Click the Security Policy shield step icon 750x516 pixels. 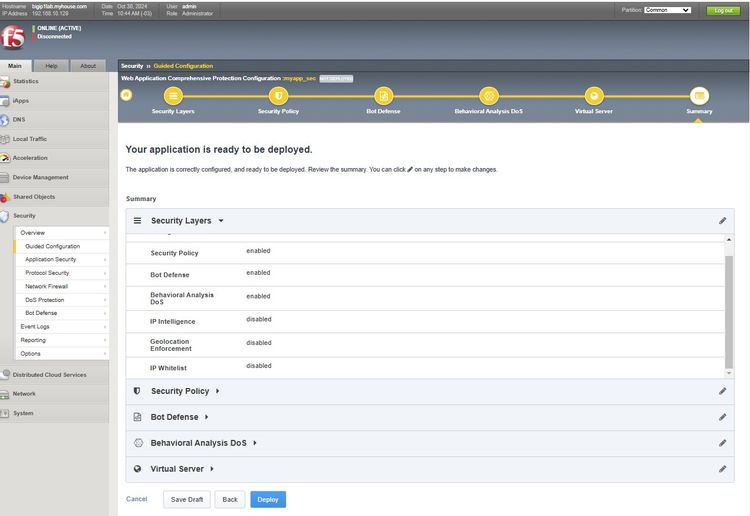click(278, 96)
